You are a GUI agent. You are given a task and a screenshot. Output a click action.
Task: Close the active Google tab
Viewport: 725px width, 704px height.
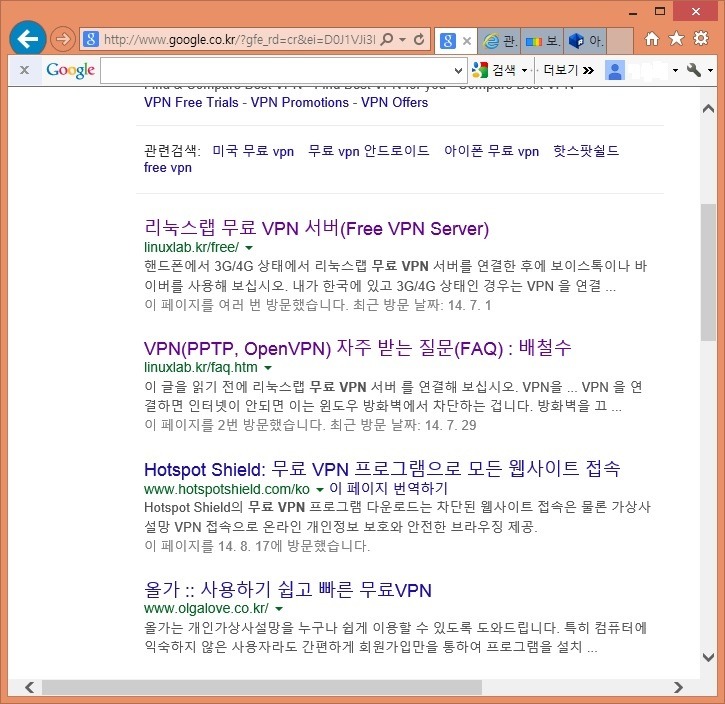[x=467, y=41]
